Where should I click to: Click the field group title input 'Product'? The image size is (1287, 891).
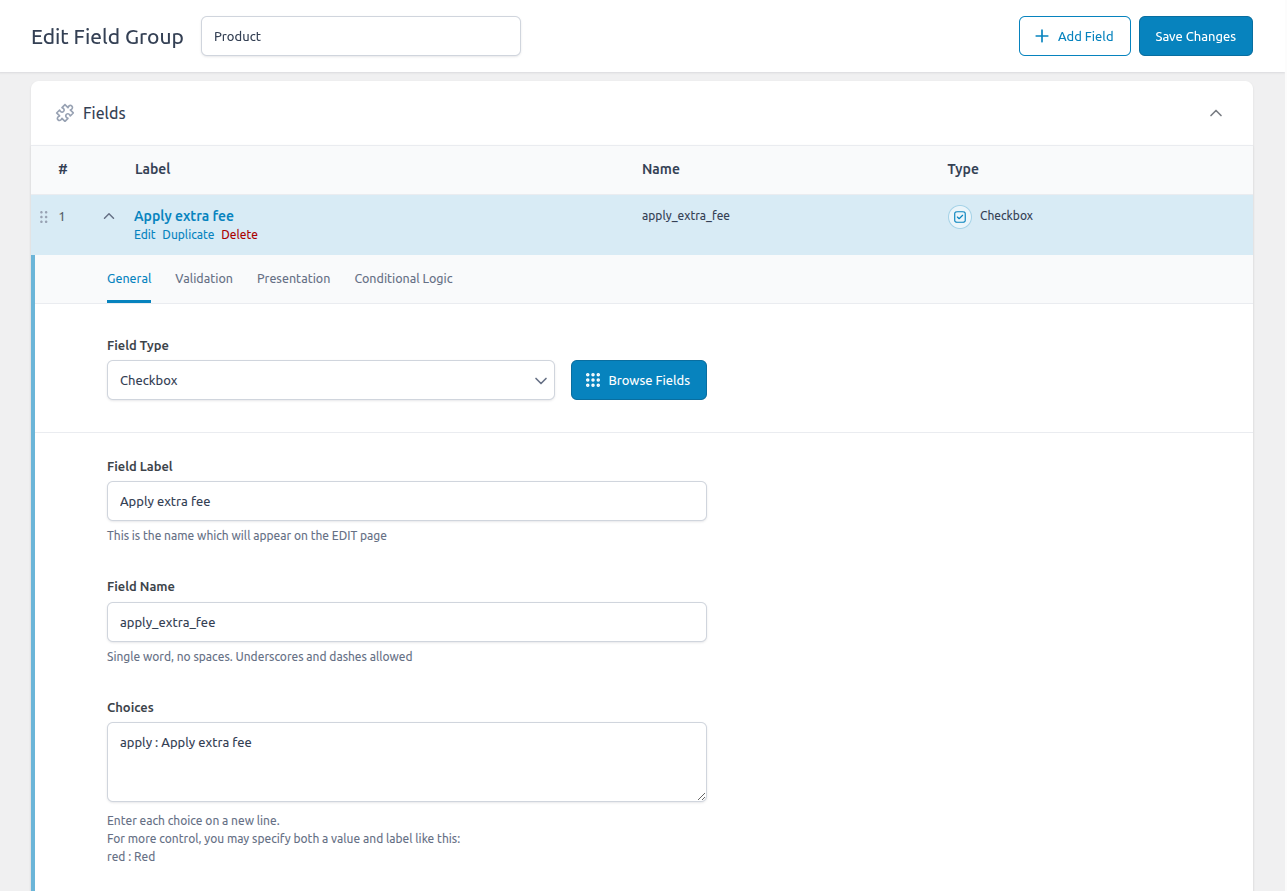pos(360,36)
